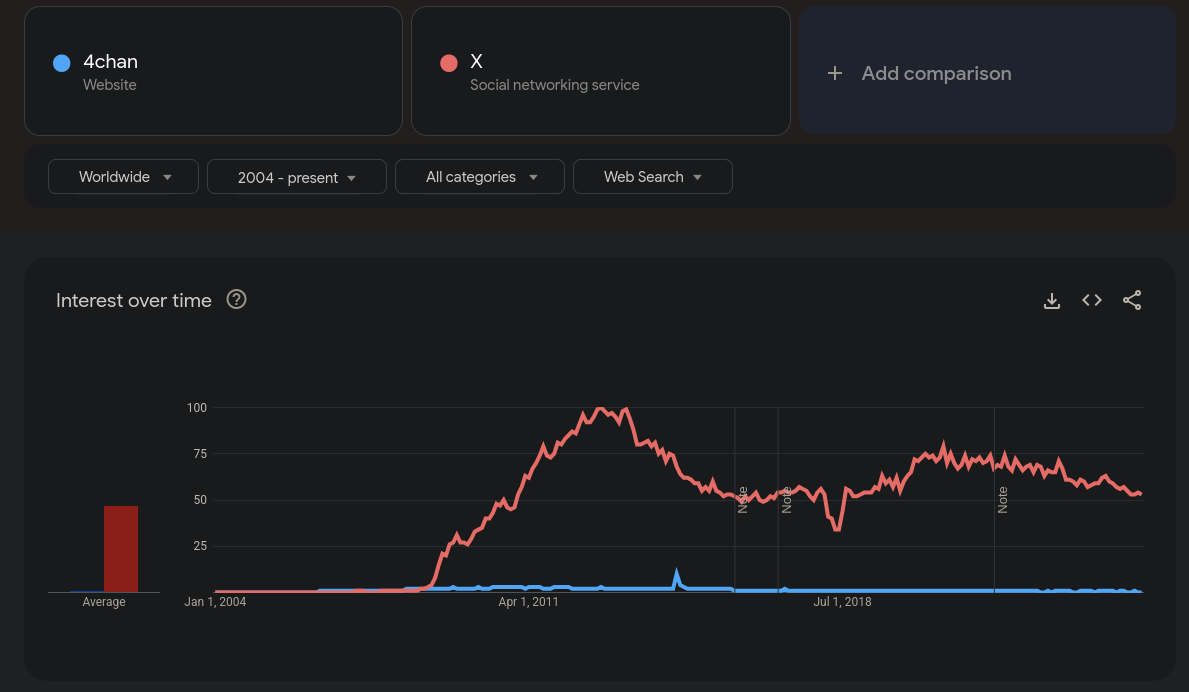Change the 2004 - present time range
The image size is (1189, 692).
[x=296, y=177]
